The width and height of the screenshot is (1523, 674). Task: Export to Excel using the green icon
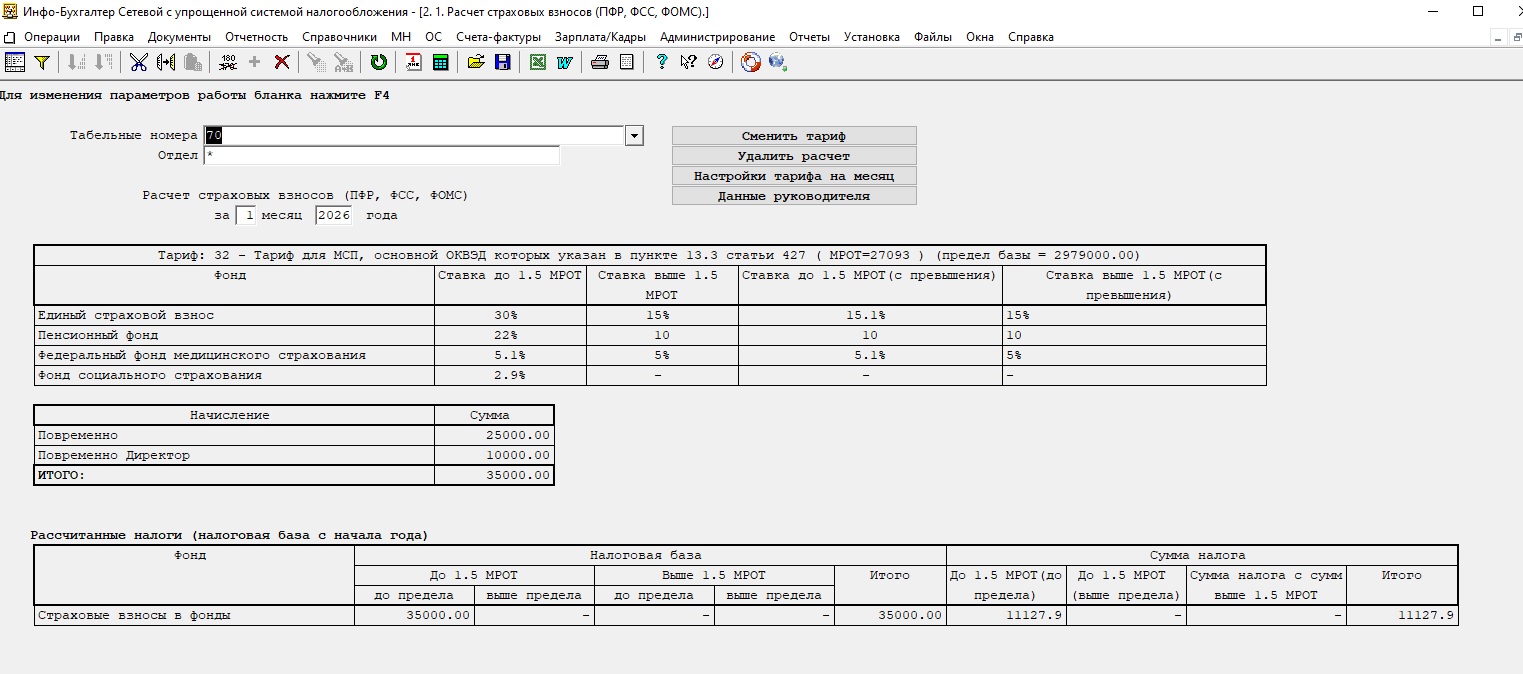tap(537, 62)
